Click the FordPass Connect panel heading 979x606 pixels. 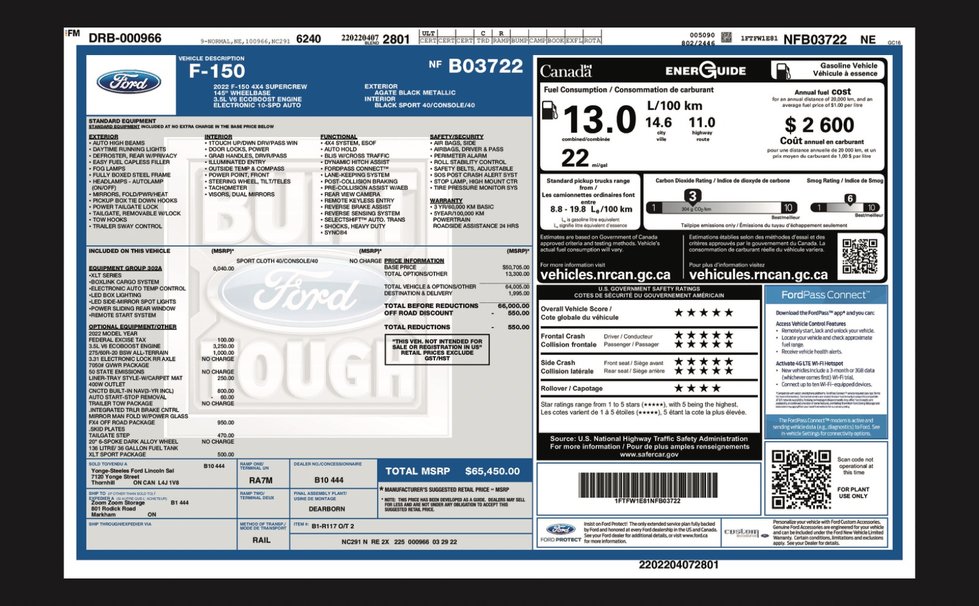click(x=825, y=295)
